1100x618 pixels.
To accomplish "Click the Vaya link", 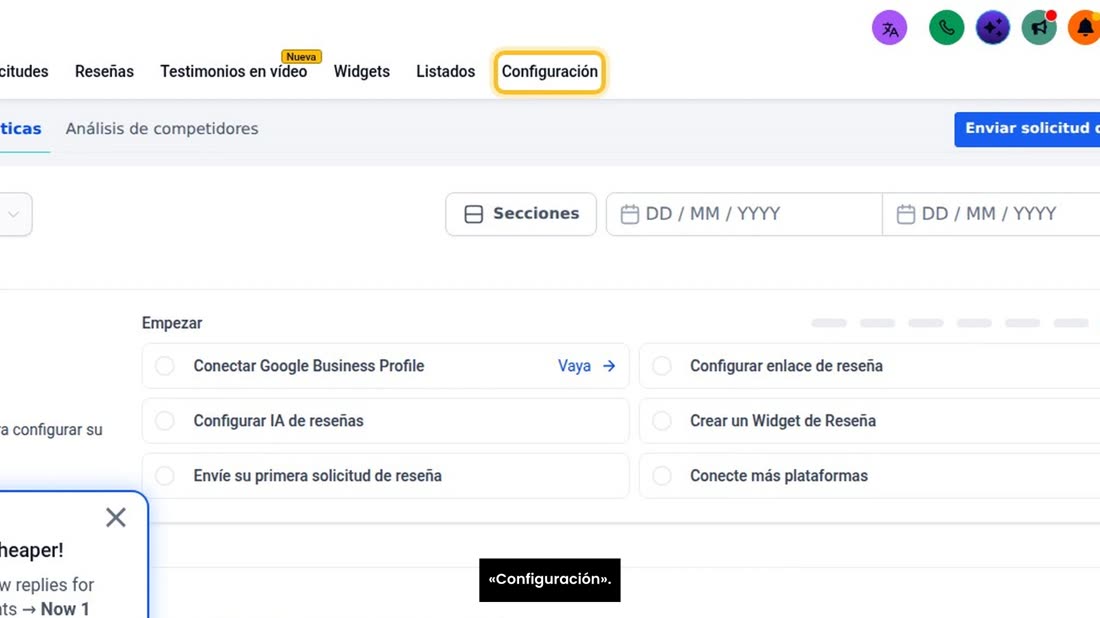I will (x=574, y=365).
